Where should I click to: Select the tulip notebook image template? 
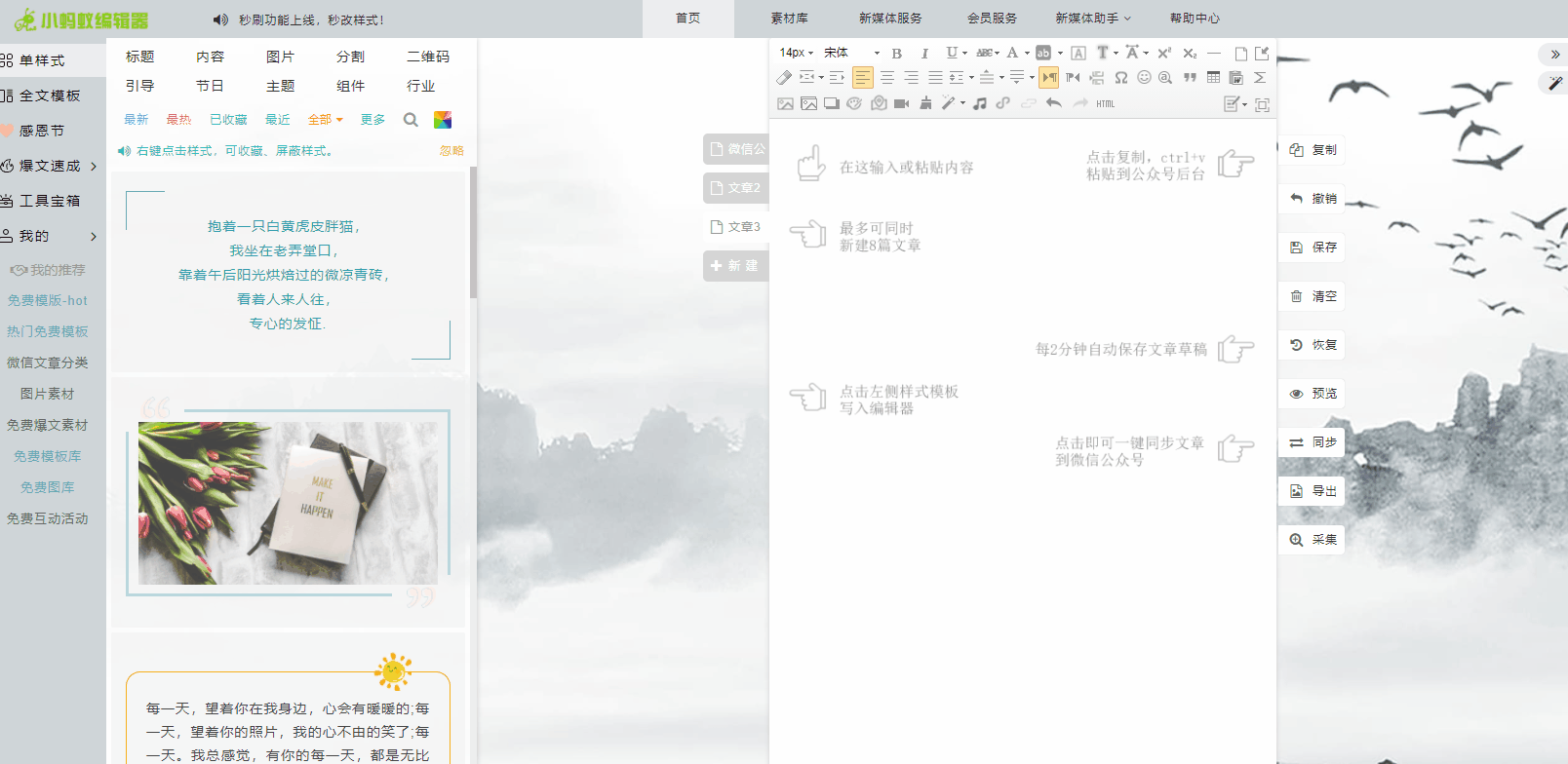pyautogui.click(x=289, y=503)
